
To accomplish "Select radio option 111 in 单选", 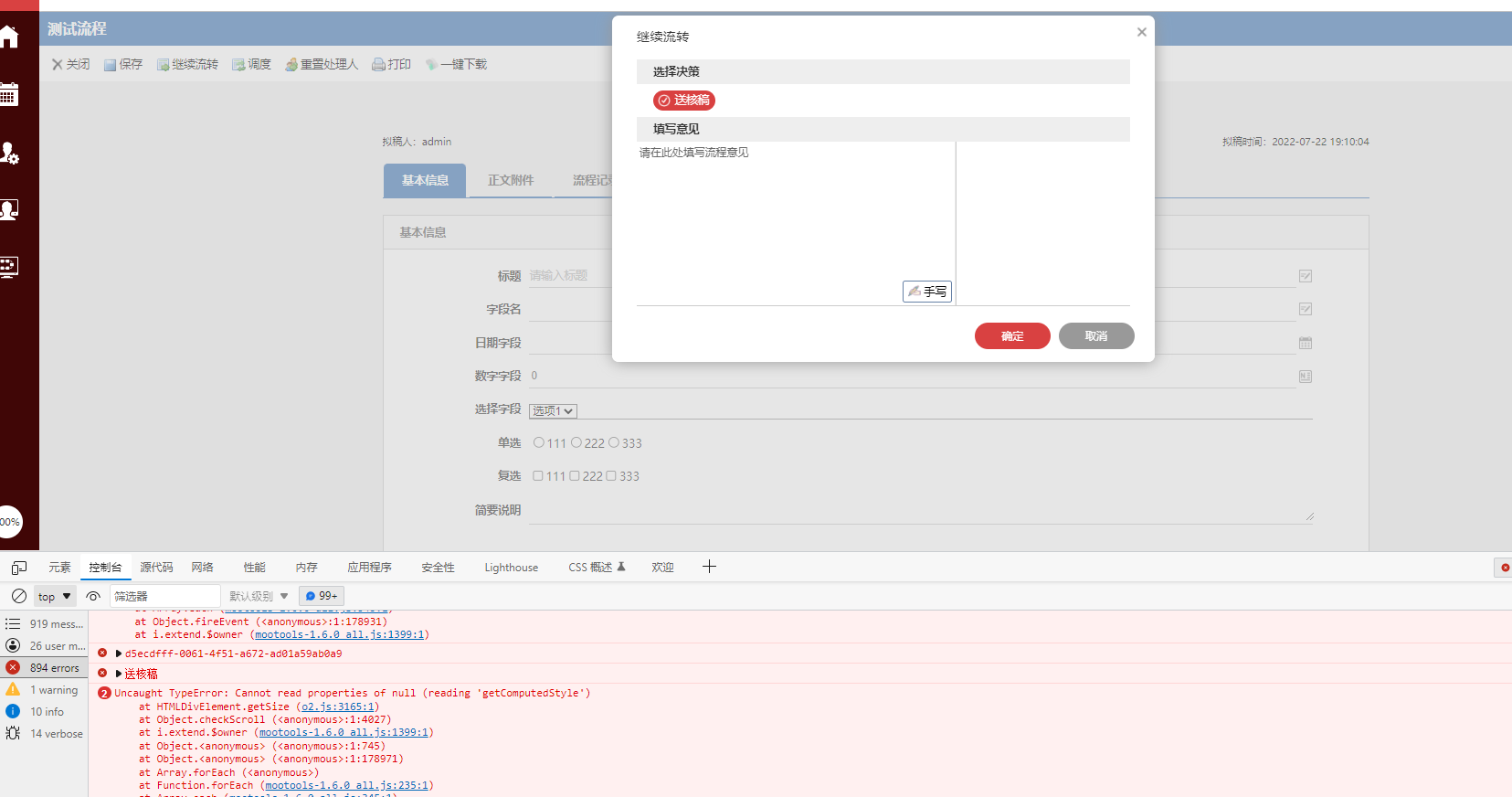I will point(539,443).
